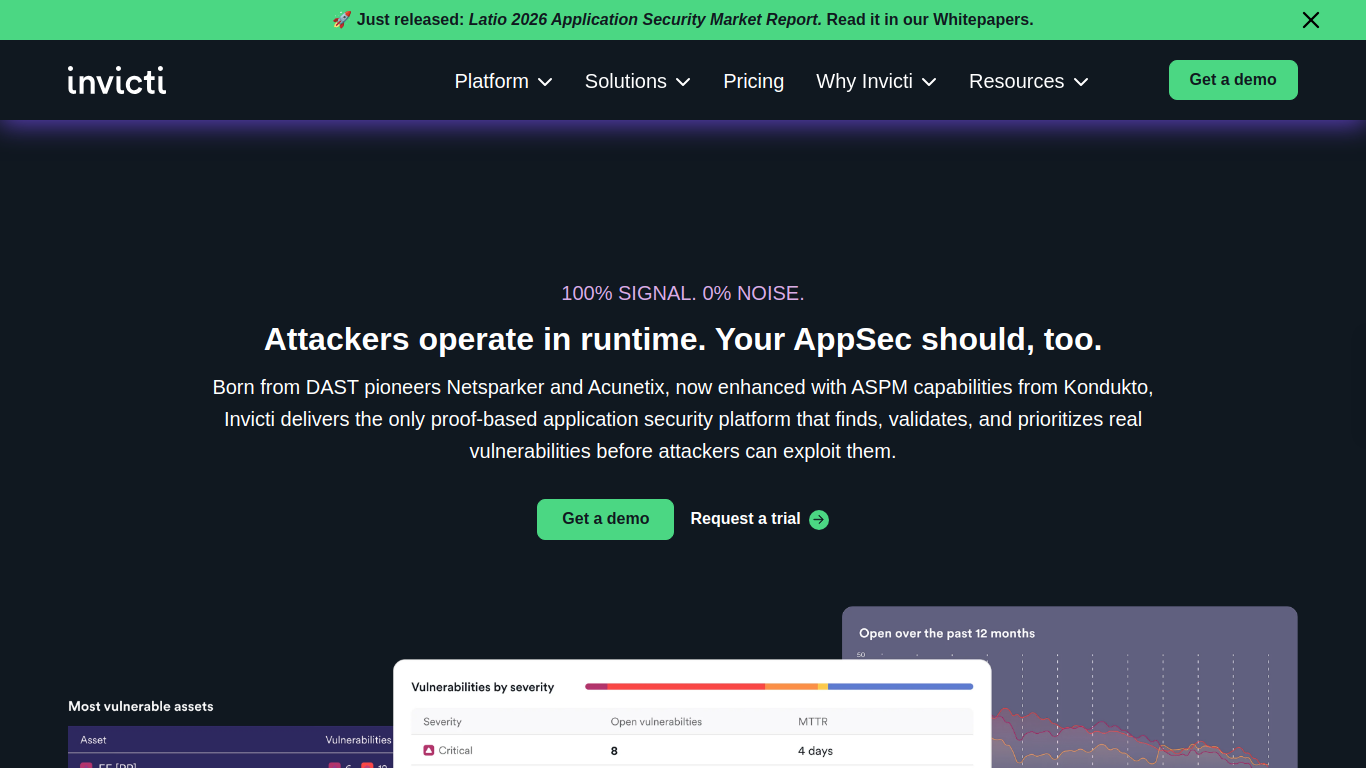The width and height of the screenshot is (1366, 768).
Task: Click the Critical severity icon
Action: [x=428, y=750]
